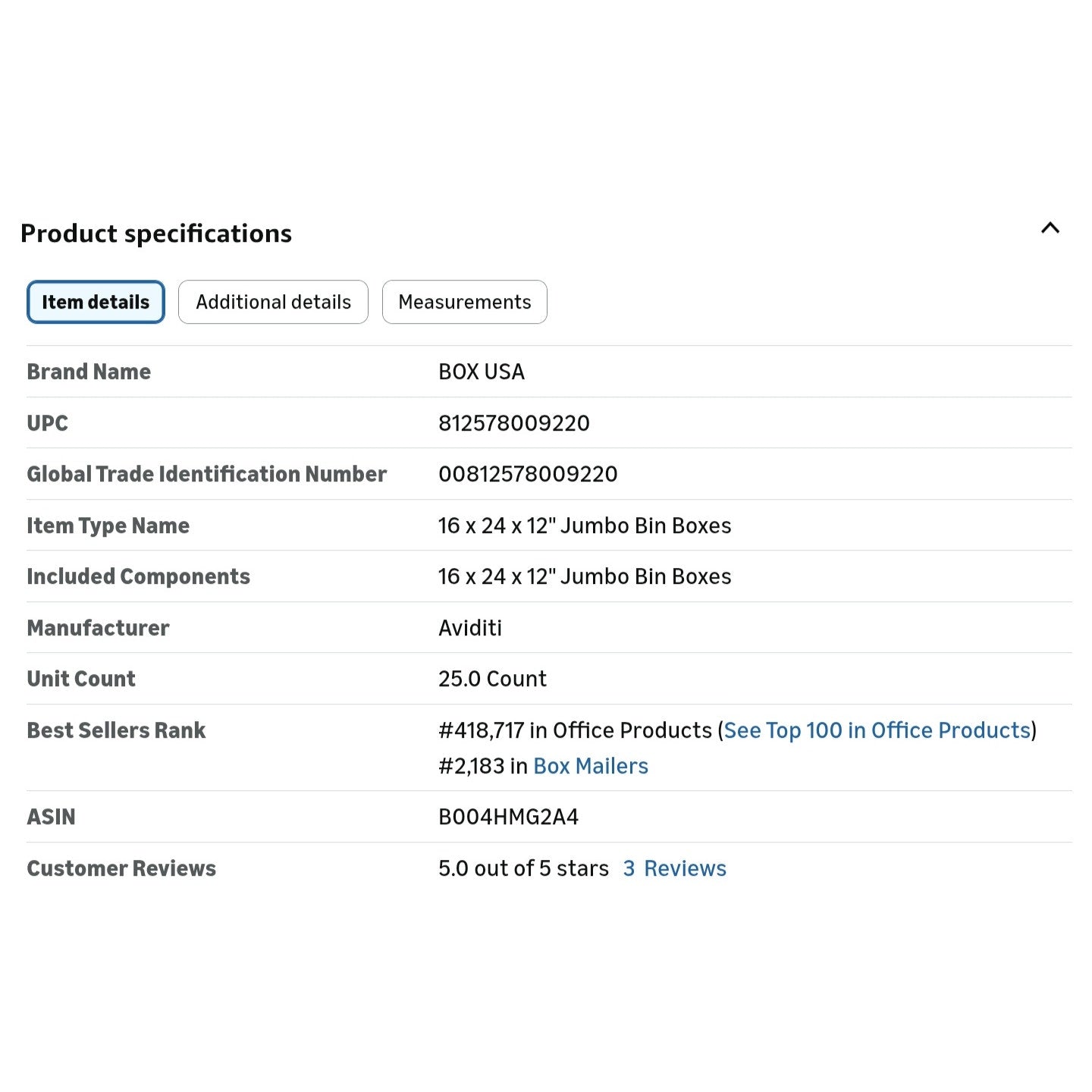The image size is (1092, 1092).
Task: Open See Top 100 in Office Products link
Action: pyautogui.click(x=877, y=730)
